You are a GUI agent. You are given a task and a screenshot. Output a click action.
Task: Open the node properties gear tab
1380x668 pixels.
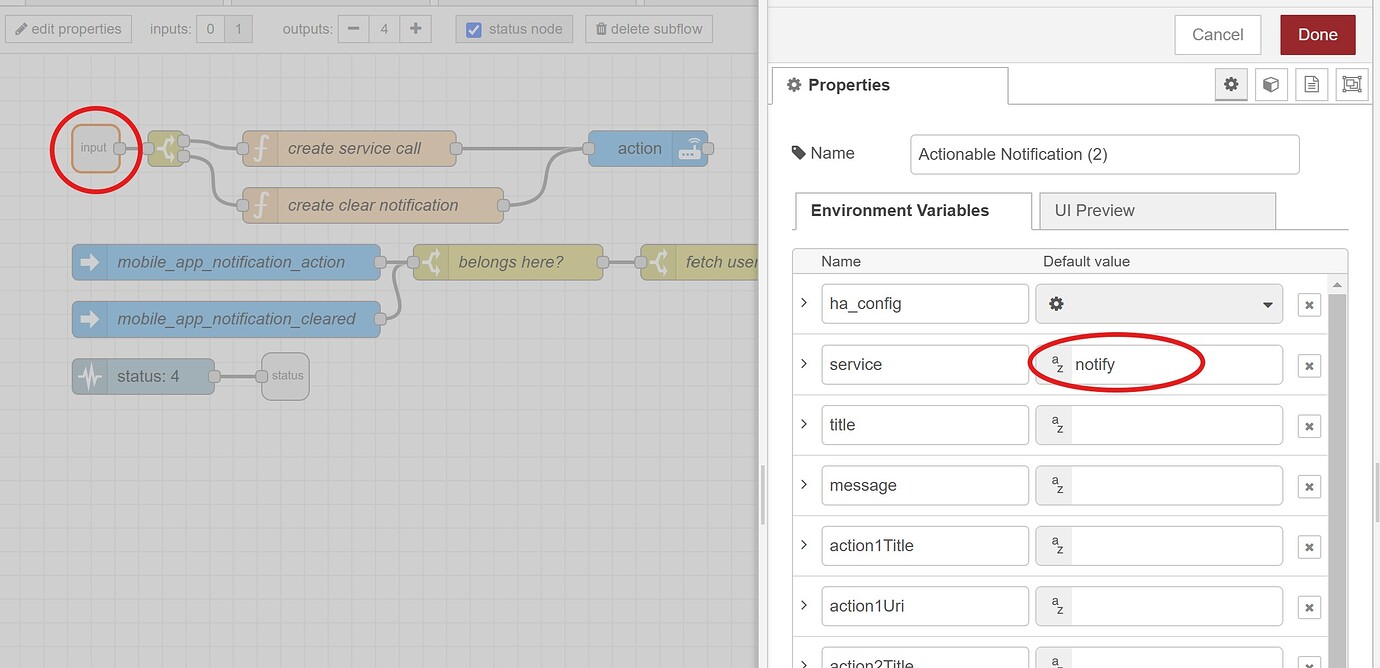click(1231, 85)
